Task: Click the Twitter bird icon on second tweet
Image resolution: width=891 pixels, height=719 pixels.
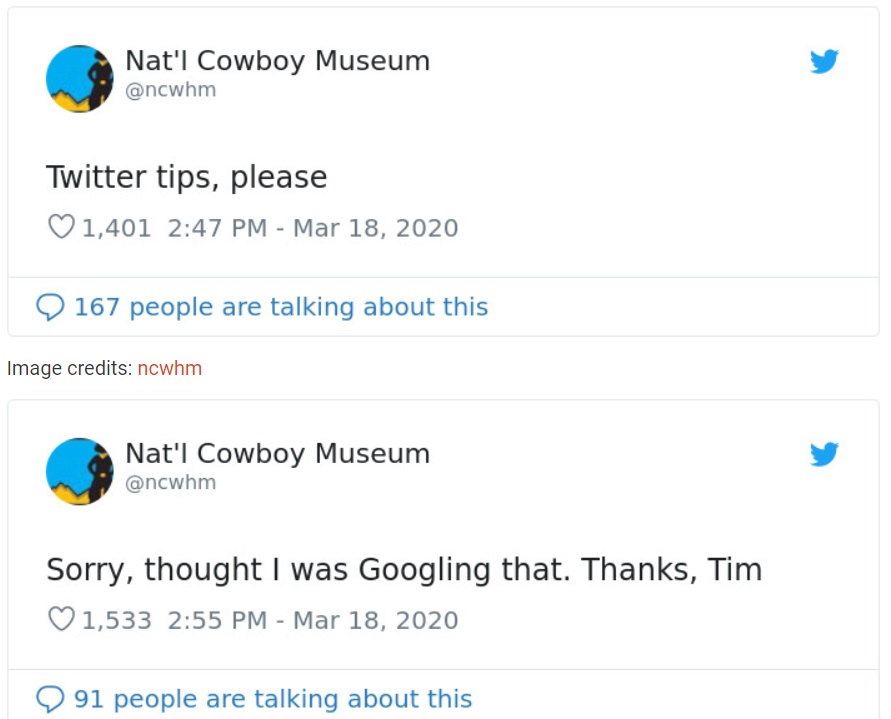Action: [x=824, y=455]
